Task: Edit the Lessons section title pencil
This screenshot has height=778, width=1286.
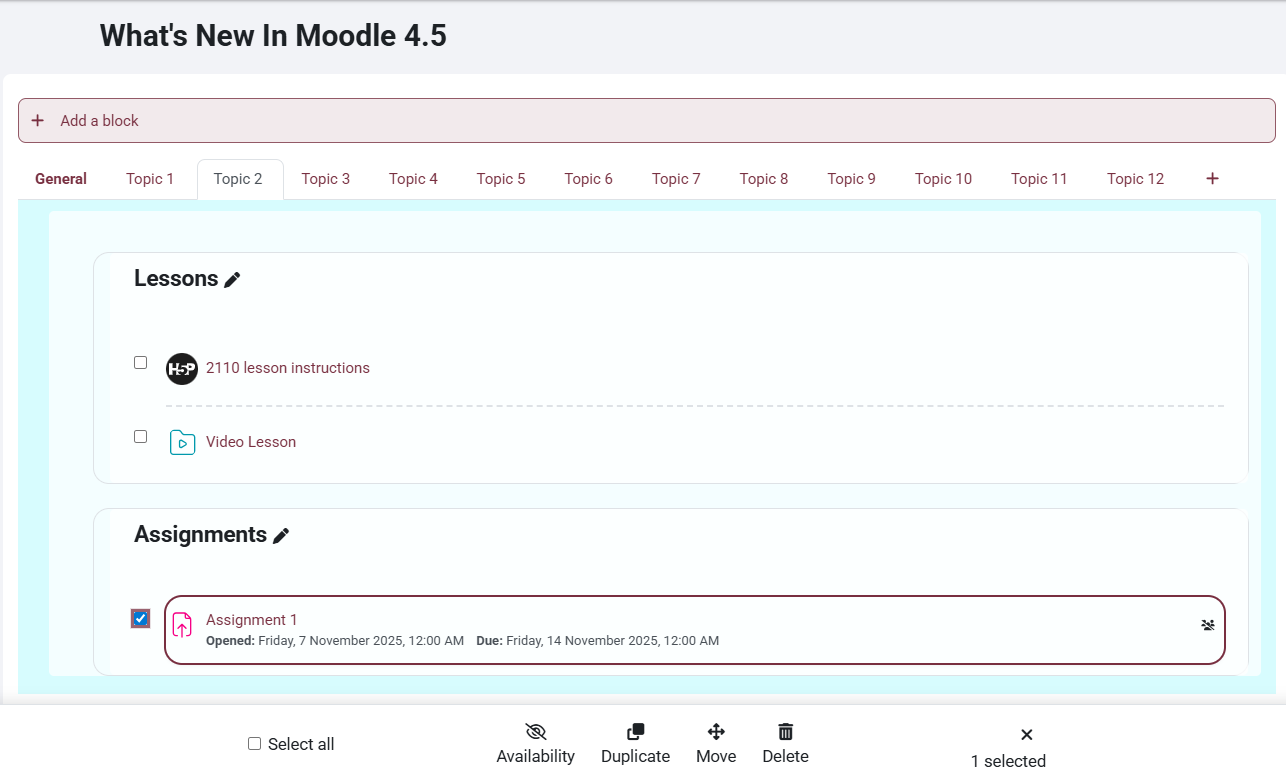Action: click(x=232, y=280)
